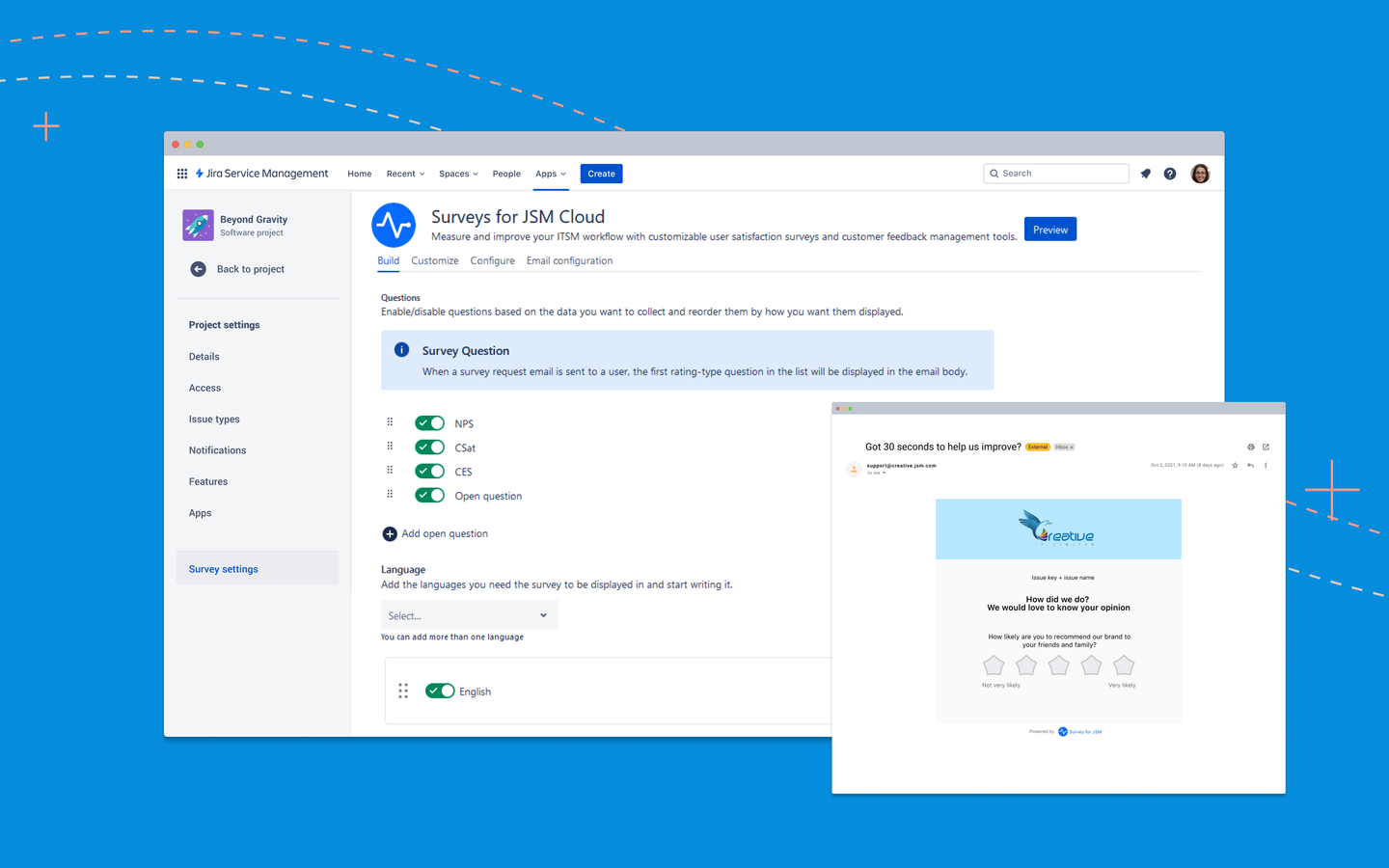
Task: Select the third rating star in the email
Action: point(1059,665)
